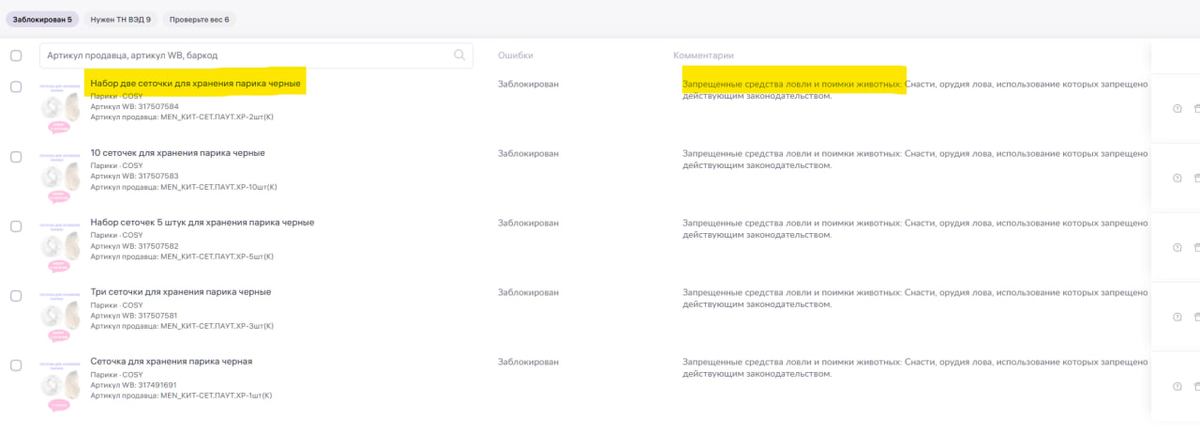Image resolution: width=1200 pixels, height=435 pixels.
Task: Open help icon for 'Сеточка для хранения парика черная' row
Action: click(x=1177, y=387)
